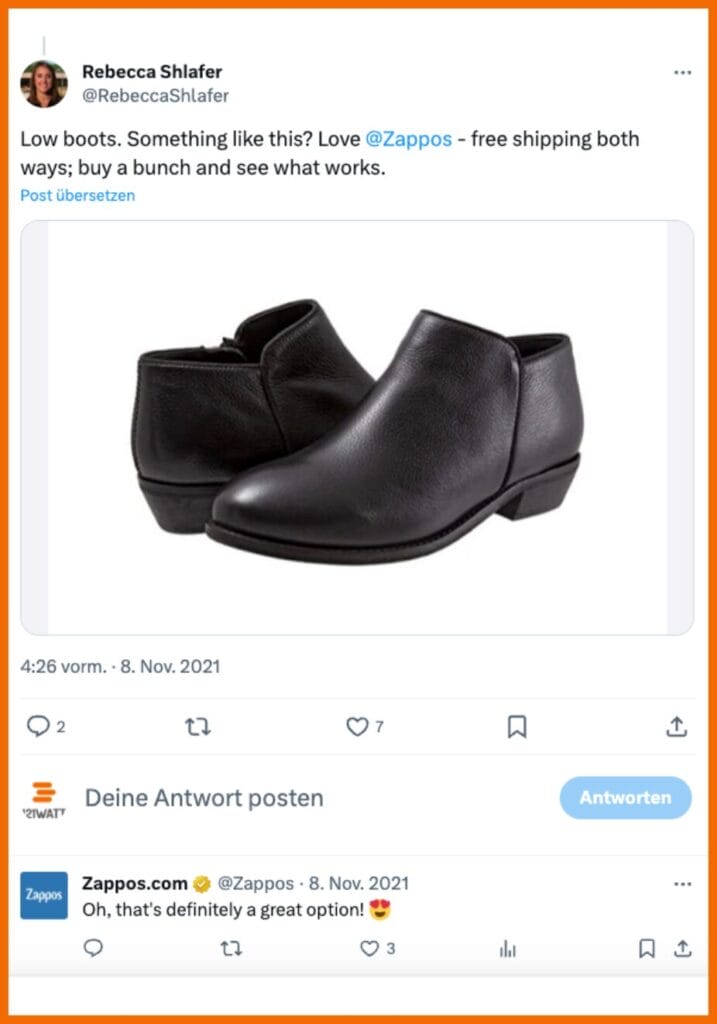The width and height of the screenshot is (717, 1024).
Task: Bookmark the Zappos reply
Action: (x=647, y=948)
